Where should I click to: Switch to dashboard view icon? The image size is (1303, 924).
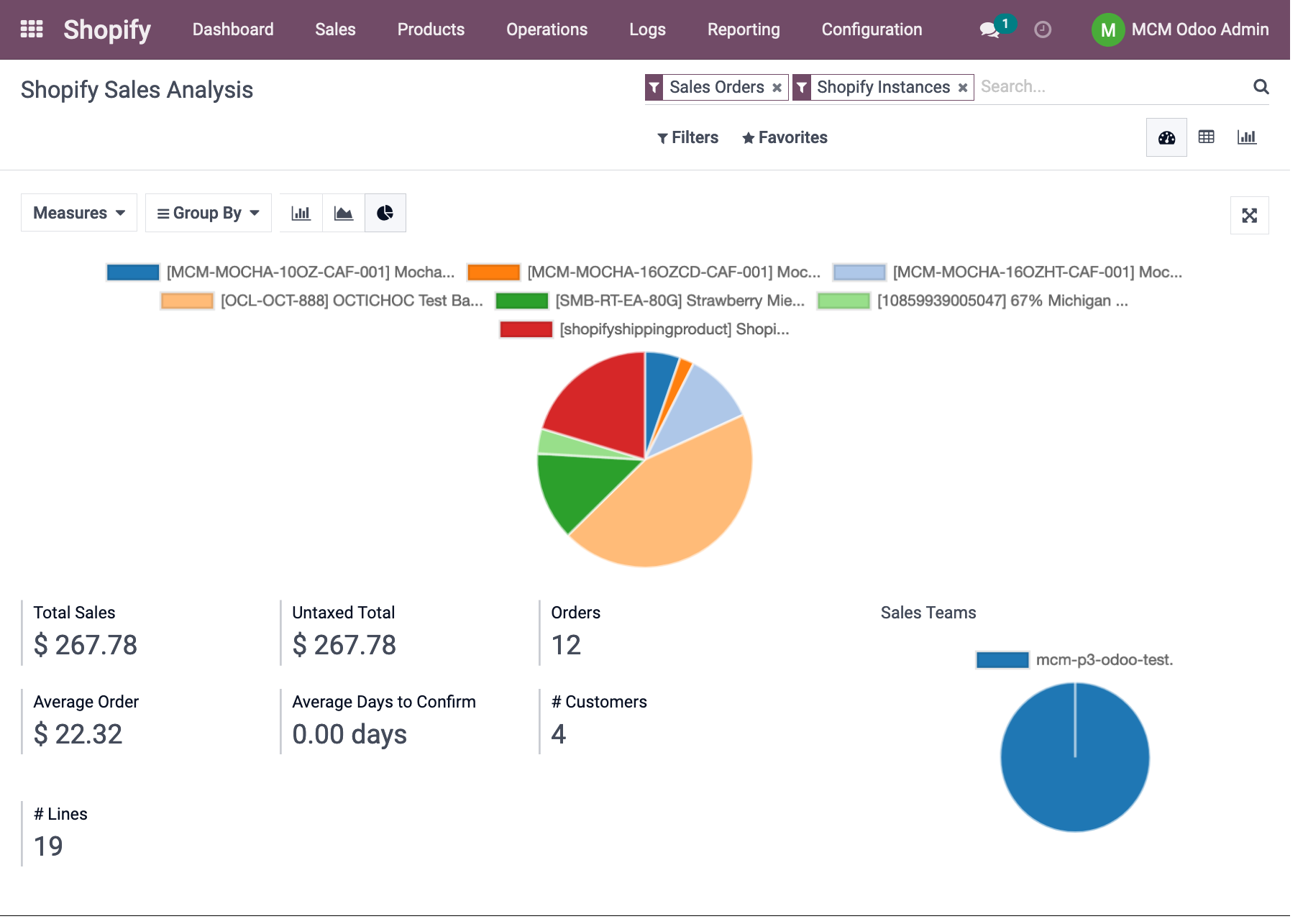coord(1166,137)
